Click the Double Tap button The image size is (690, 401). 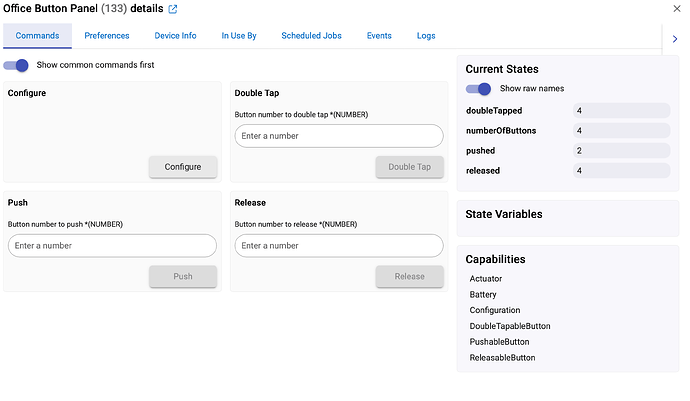(x=410, y=167)
